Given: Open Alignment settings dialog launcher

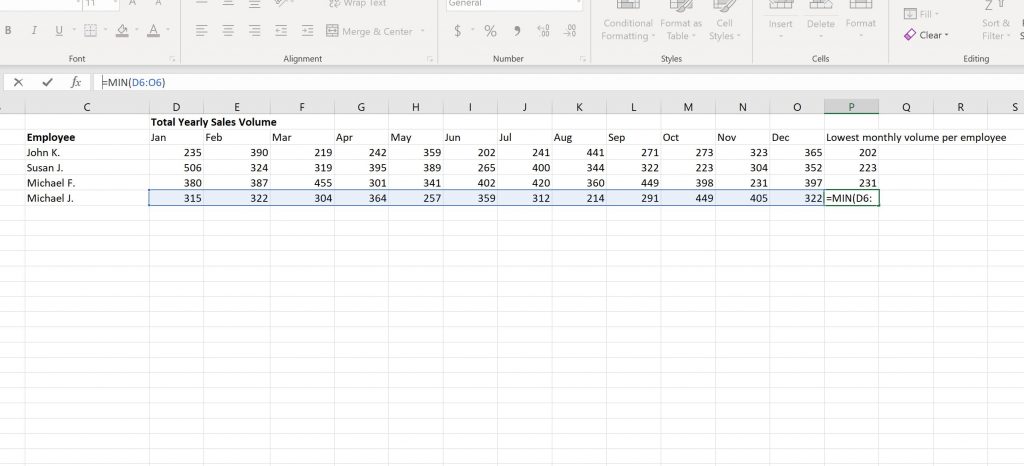Looking at the screenshot, I should [430, 59].
